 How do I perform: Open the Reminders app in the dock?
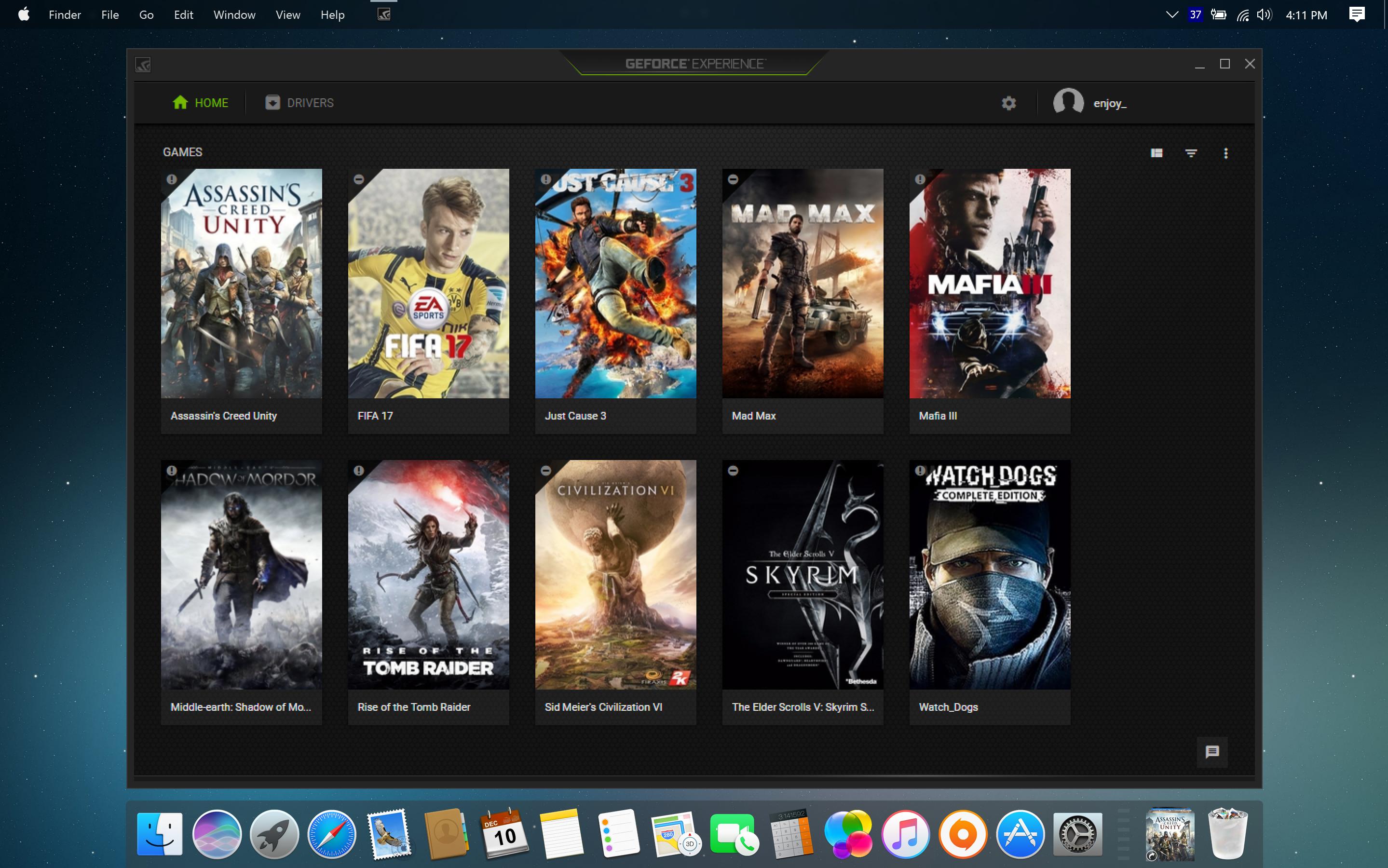click(x=619, y=834)
